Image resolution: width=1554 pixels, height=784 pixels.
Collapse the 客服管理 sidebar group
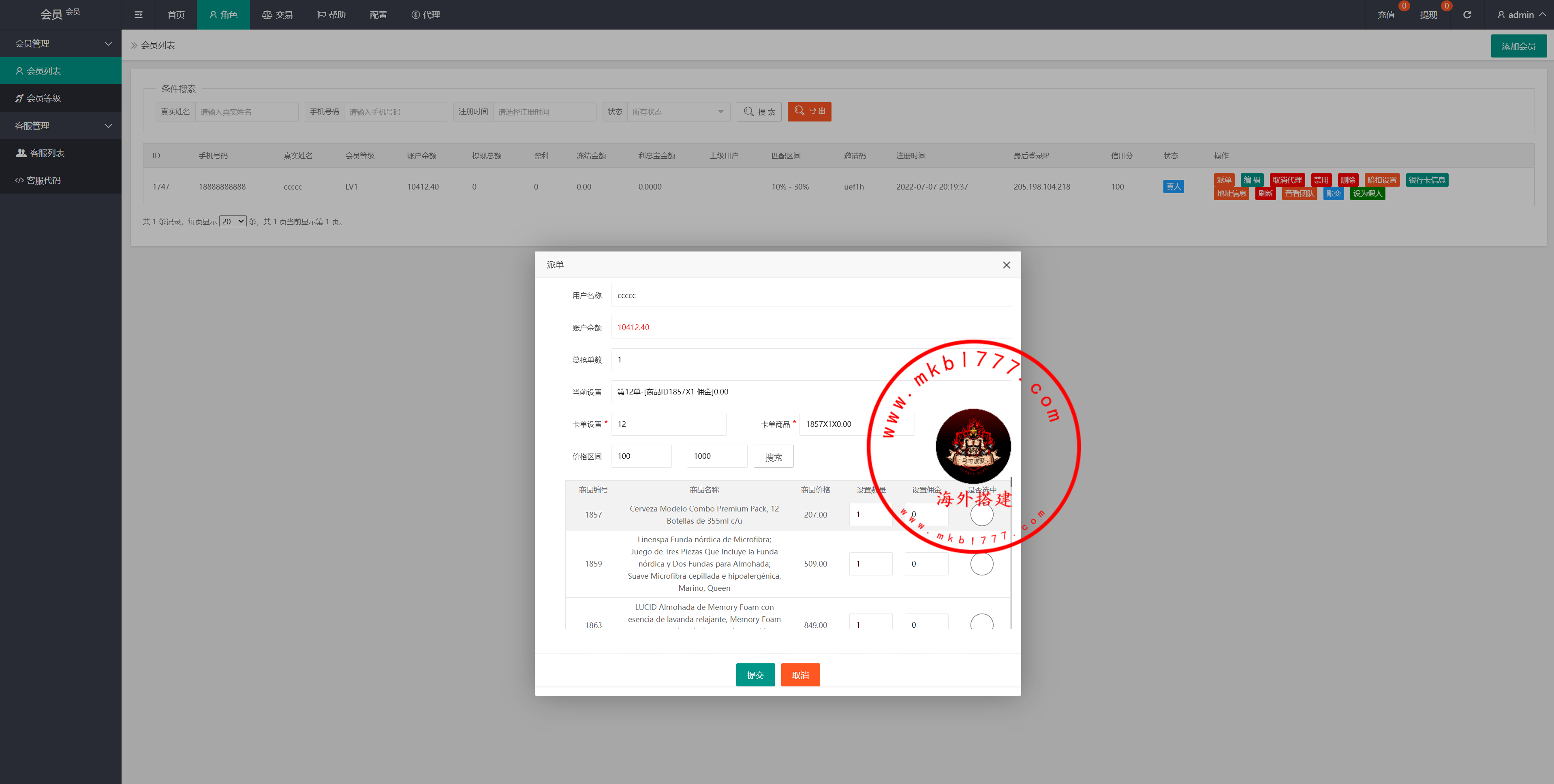click(x=60, y=126)
